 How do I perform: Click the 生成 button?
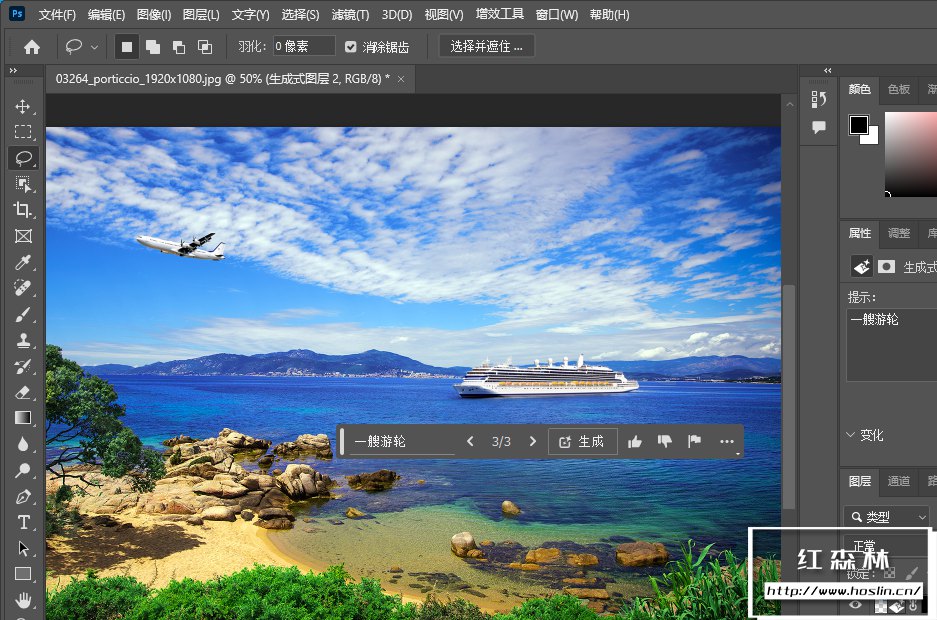pos(582,441)
